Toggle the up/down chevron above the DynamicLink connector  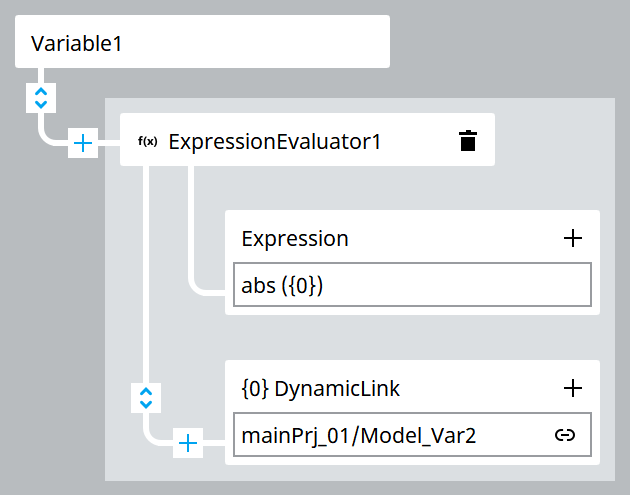tap(146, 398)
